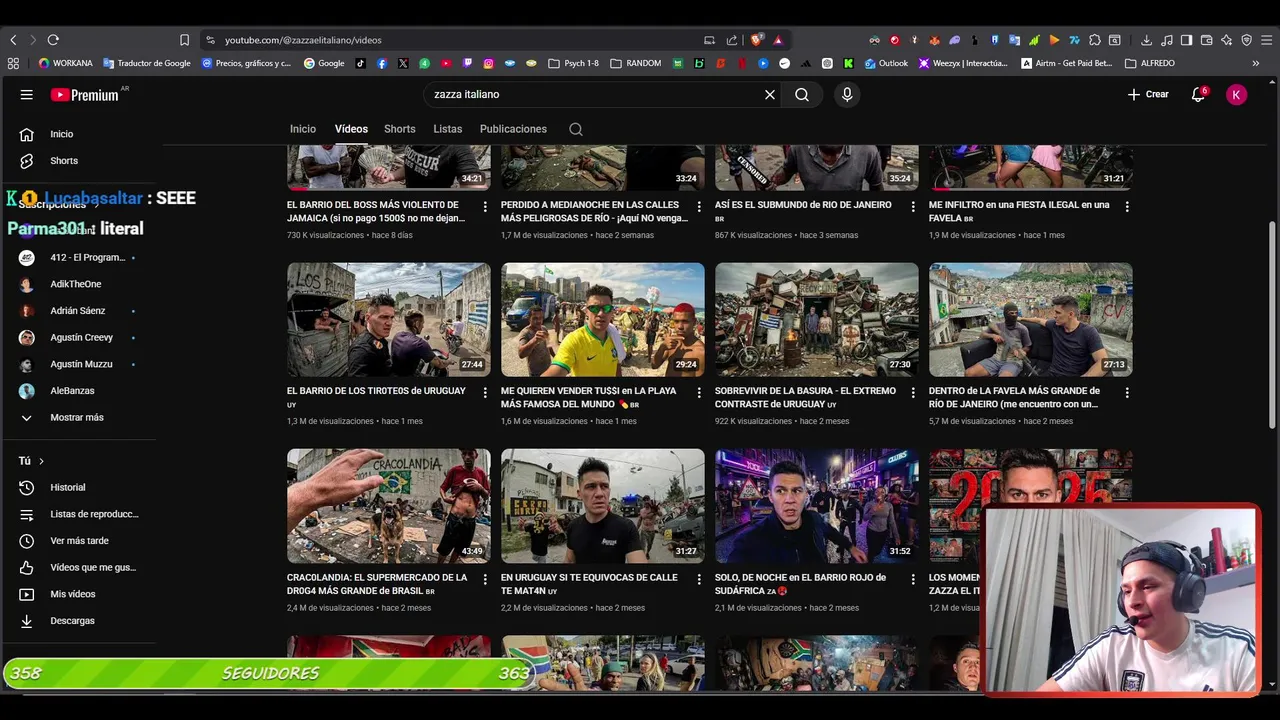The image size is (1280, 720).
Task: Open the Adrián Sáenz subscription
Action: click(x=80, y=311)
